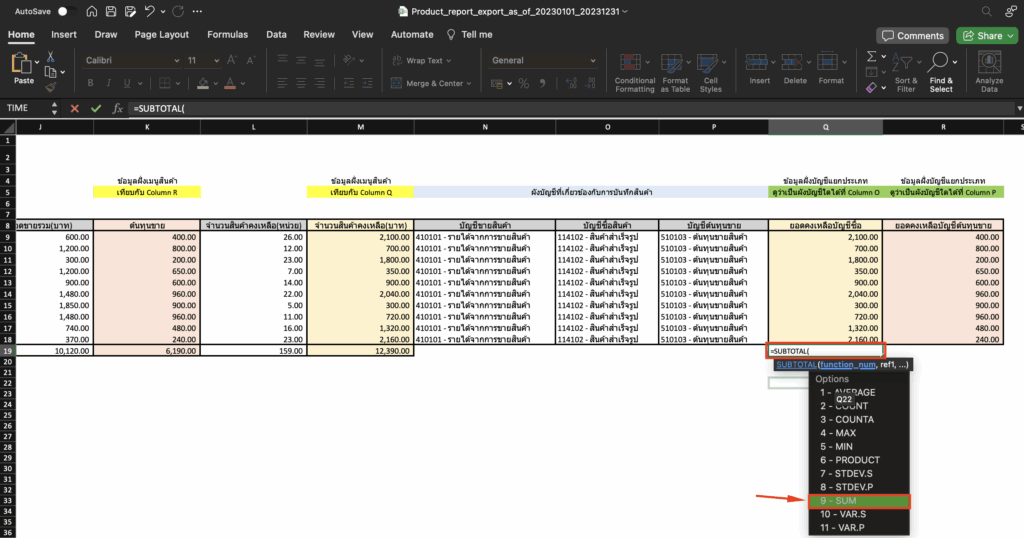Toggle Wrap Text for the cell
The width and height of the screenshot is (1024, 538).
click(421, 61)
